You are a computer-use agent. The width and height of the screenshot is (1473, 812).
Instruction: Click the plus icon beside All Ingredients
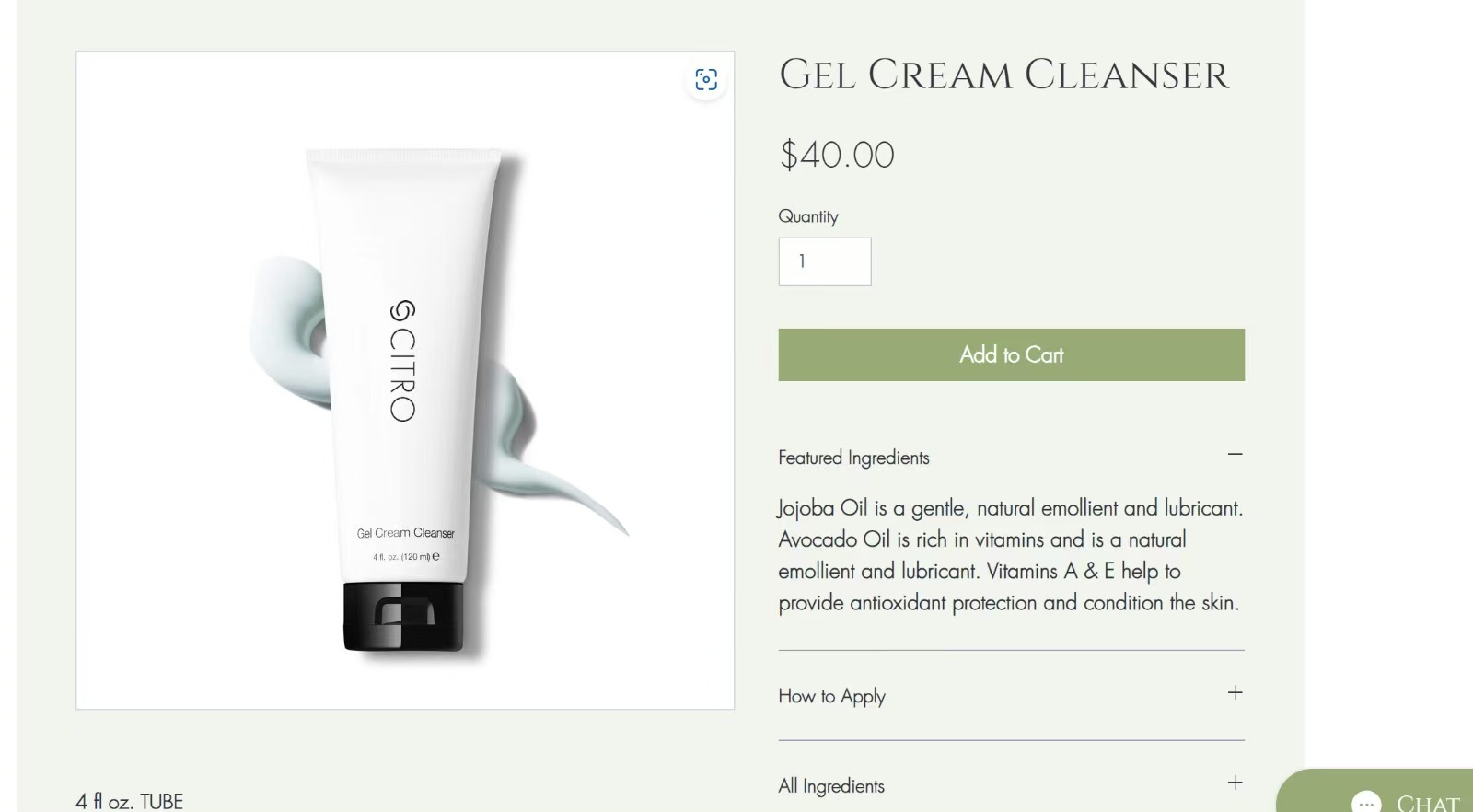(1235, 783)
